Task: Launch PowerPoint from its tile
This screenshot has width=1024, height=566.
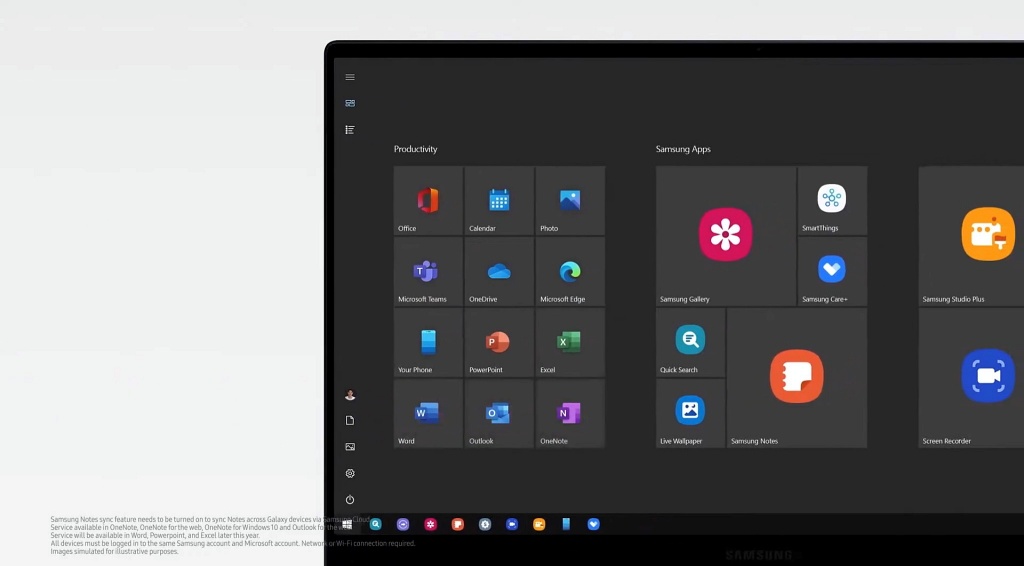Action: [x=499, y=342]
